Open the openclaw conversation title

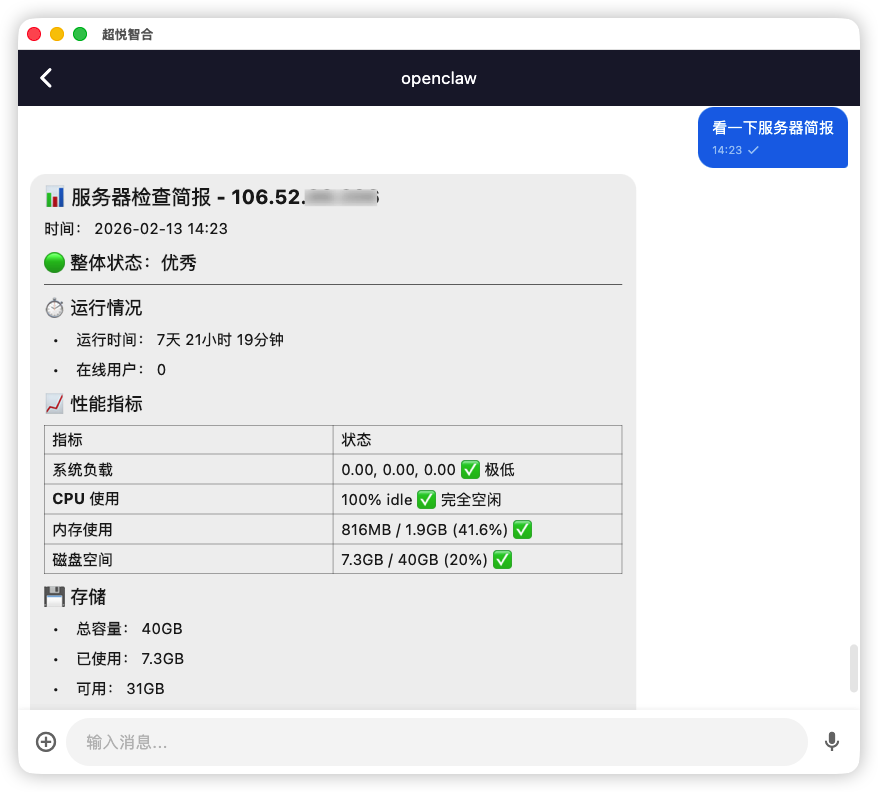[438, 78]
